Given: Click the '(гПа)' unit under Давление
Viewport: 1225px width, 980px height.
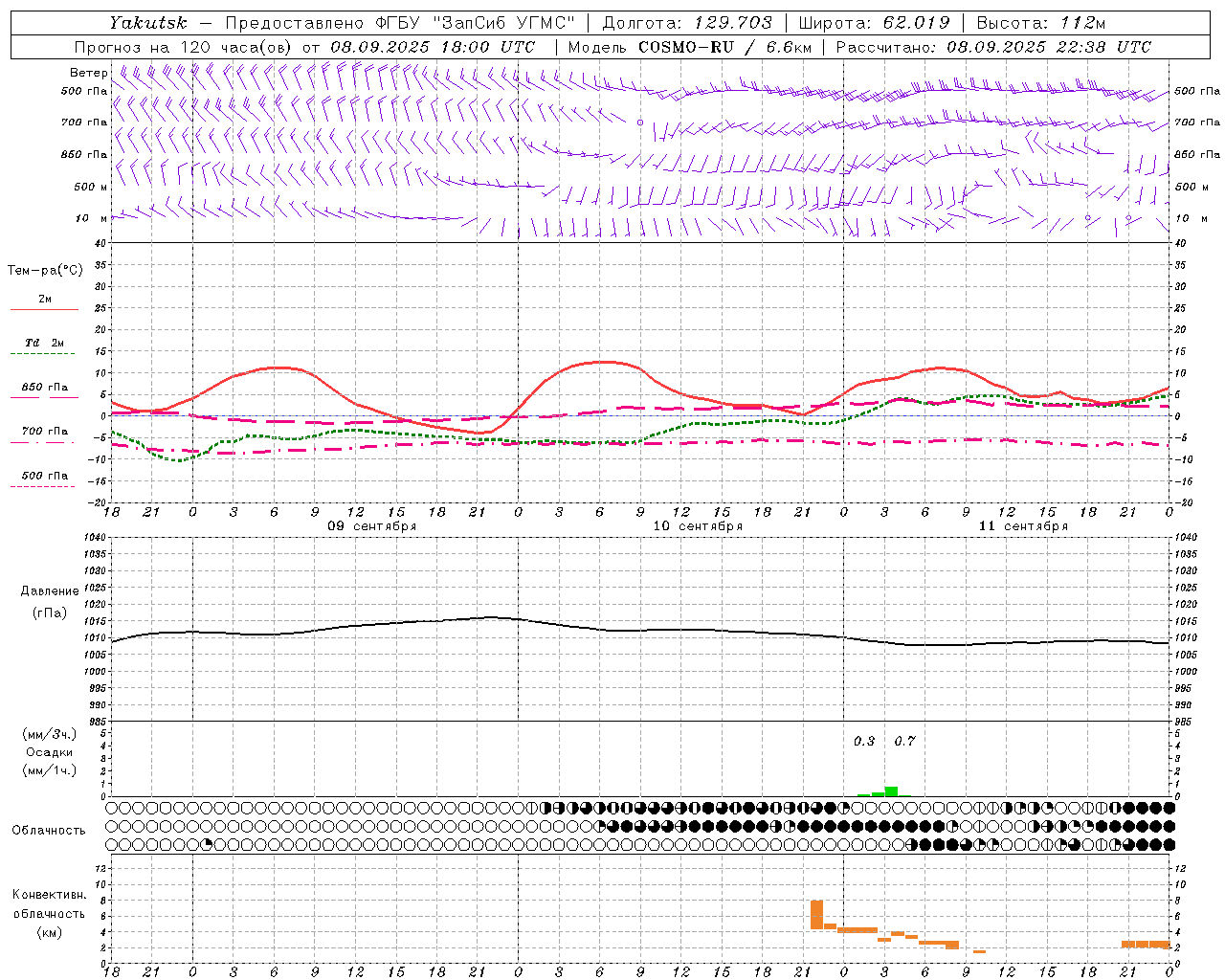Looking at the screenshot, I should [x=50, y=612].
